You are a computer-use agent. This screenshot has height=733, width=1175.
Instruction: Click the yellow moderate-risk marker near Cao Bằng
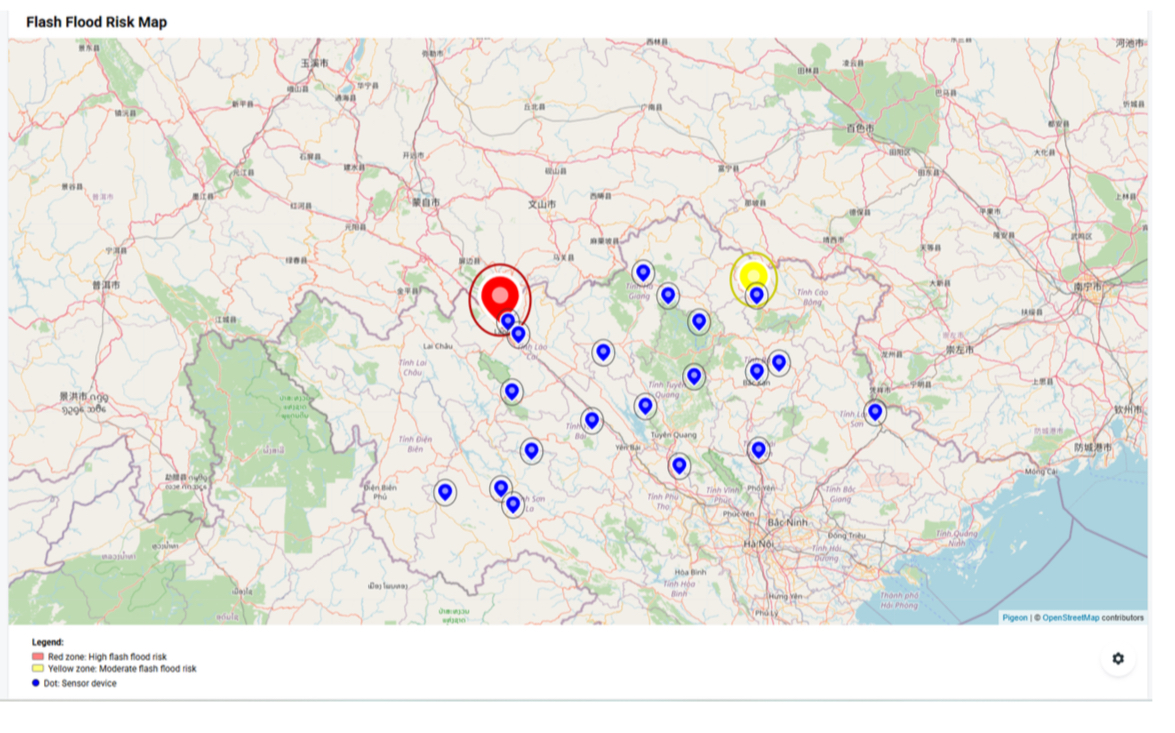[x=753, y=277]
